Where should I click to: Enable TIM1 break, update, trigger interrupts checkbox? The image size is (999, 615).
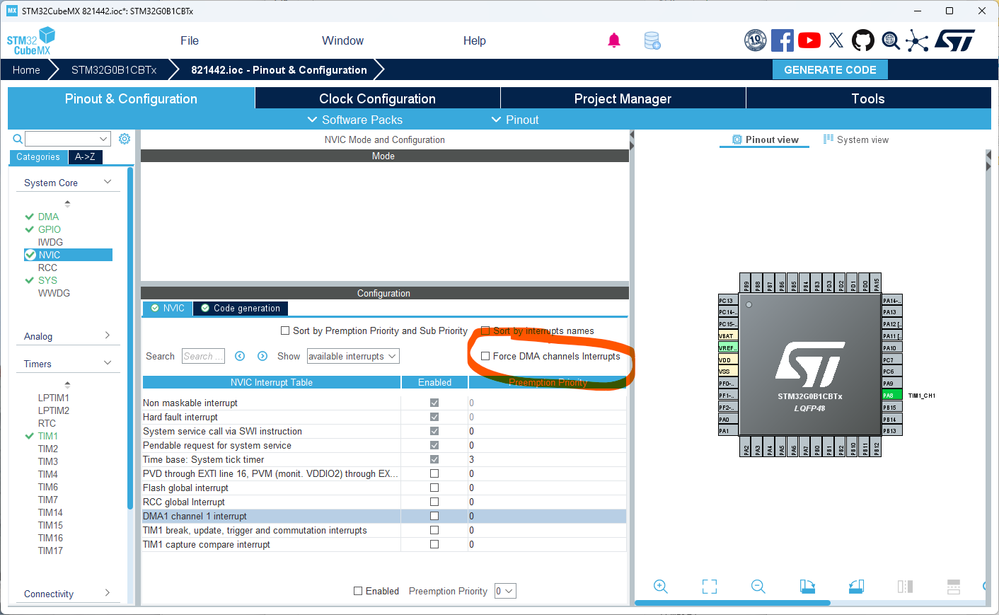click(x=435, y=530)
